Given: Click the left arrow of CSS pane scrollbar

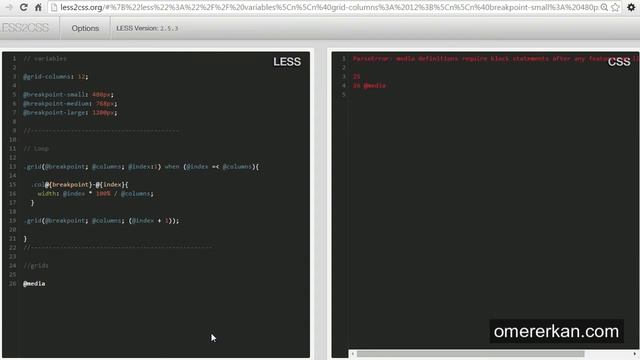Looking at the screenshot, I should click(x=353, y=354).
